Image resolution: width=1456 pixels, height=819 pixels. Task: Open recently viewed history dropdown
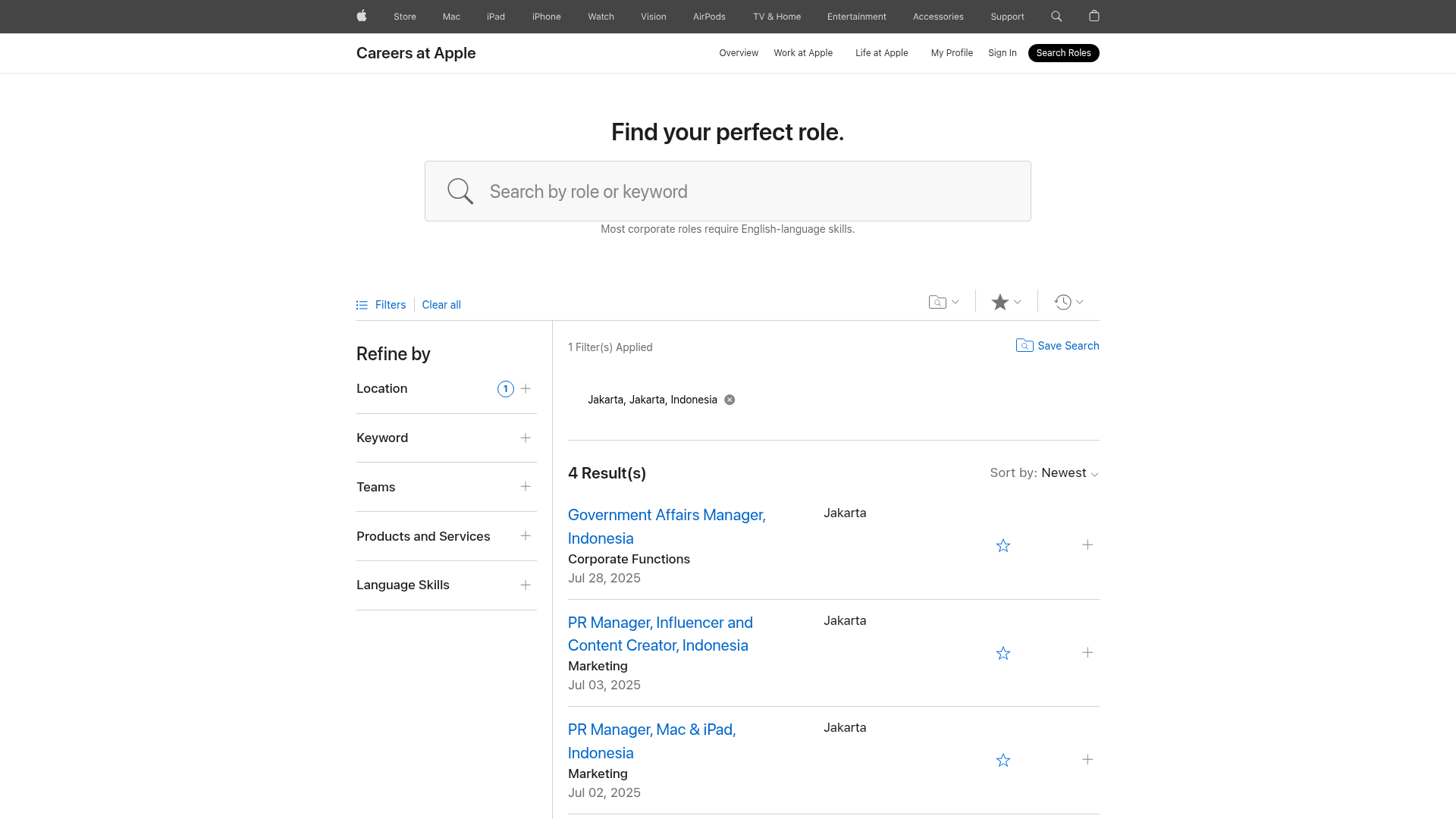pyautogui.click(x=1068, y=302)
